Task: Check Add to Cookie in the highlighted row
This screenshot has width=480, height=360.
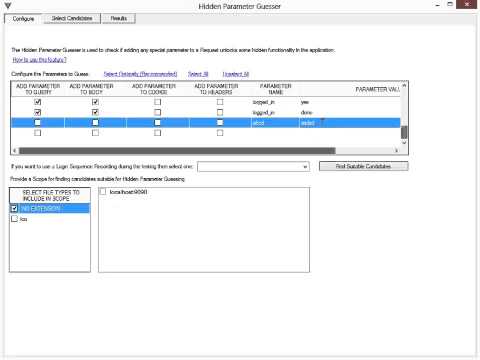Action: [x=158, y=123]
